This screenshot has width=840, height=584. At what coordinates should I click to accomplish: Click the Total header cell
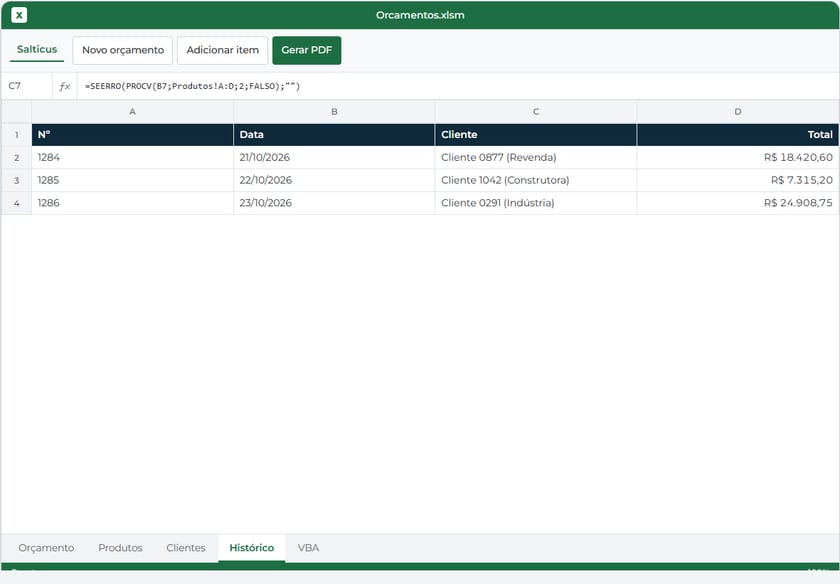click(738, 134)
